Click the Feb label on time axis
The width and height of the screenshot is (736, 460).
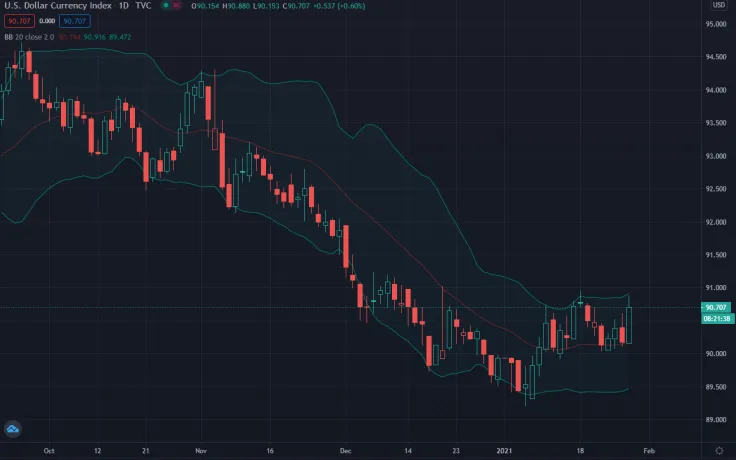tap(648, 451)
